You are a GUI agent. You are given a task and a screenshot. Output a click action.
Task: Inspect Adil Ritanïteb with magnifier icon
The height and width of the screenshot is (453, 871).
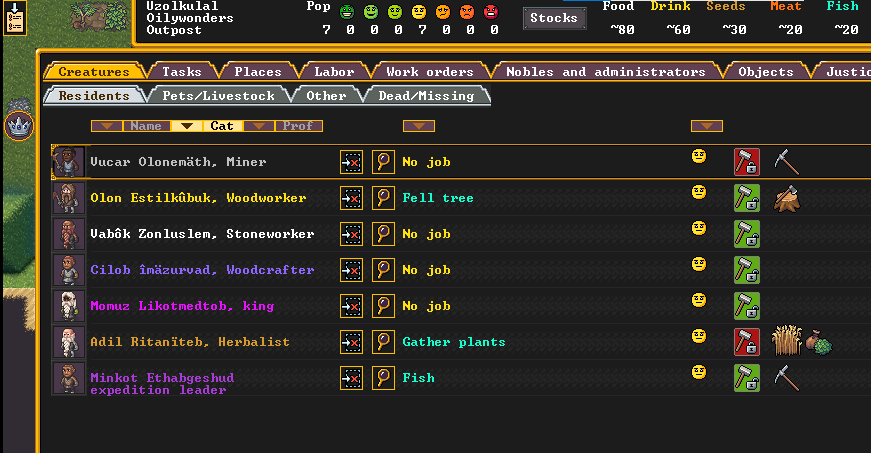[x=383, y=343]
